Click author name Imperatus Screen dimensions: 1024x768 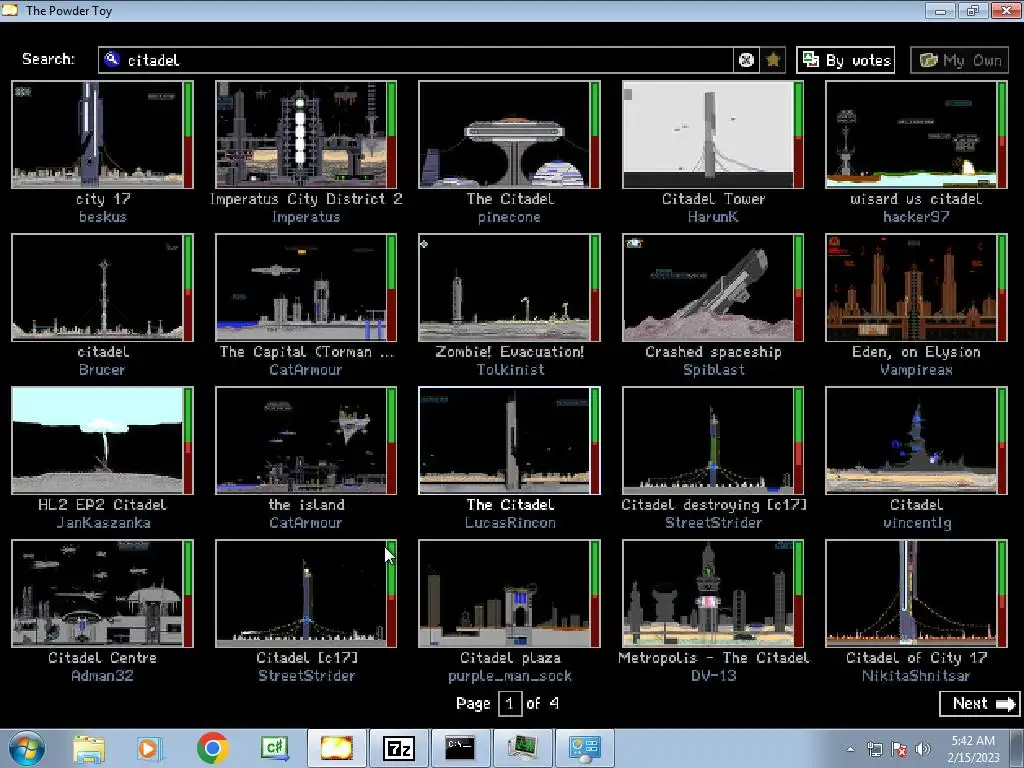[306, 217]
